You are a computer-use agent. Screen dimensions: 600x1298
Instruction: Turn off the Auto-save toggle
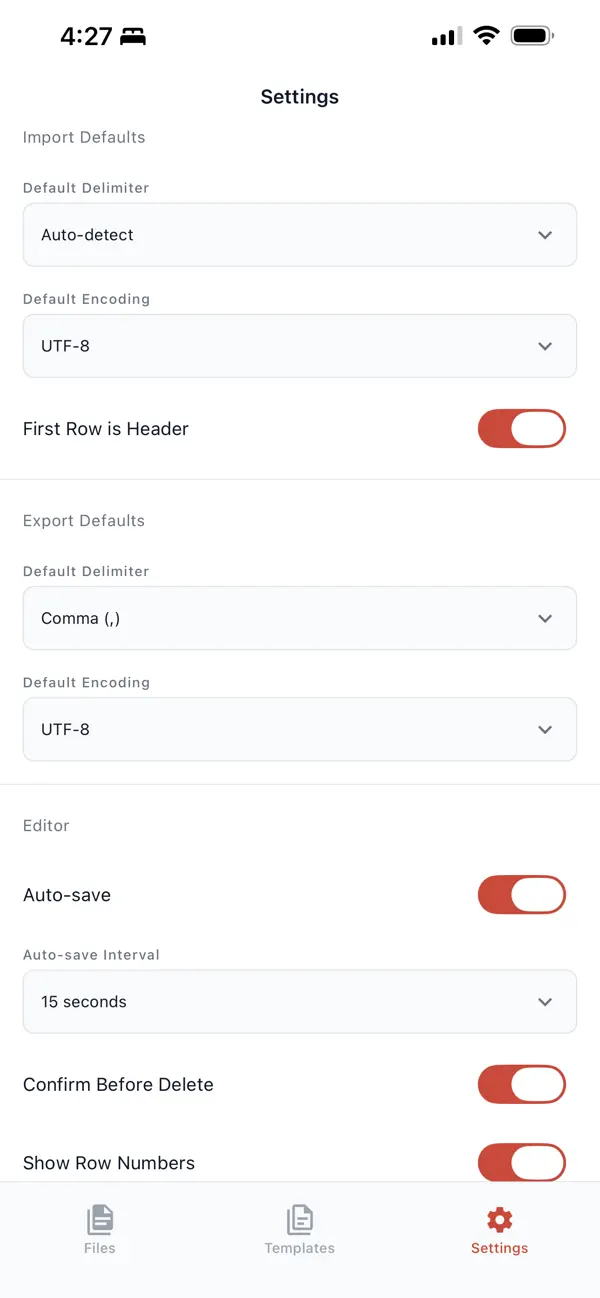coord(521,894)
